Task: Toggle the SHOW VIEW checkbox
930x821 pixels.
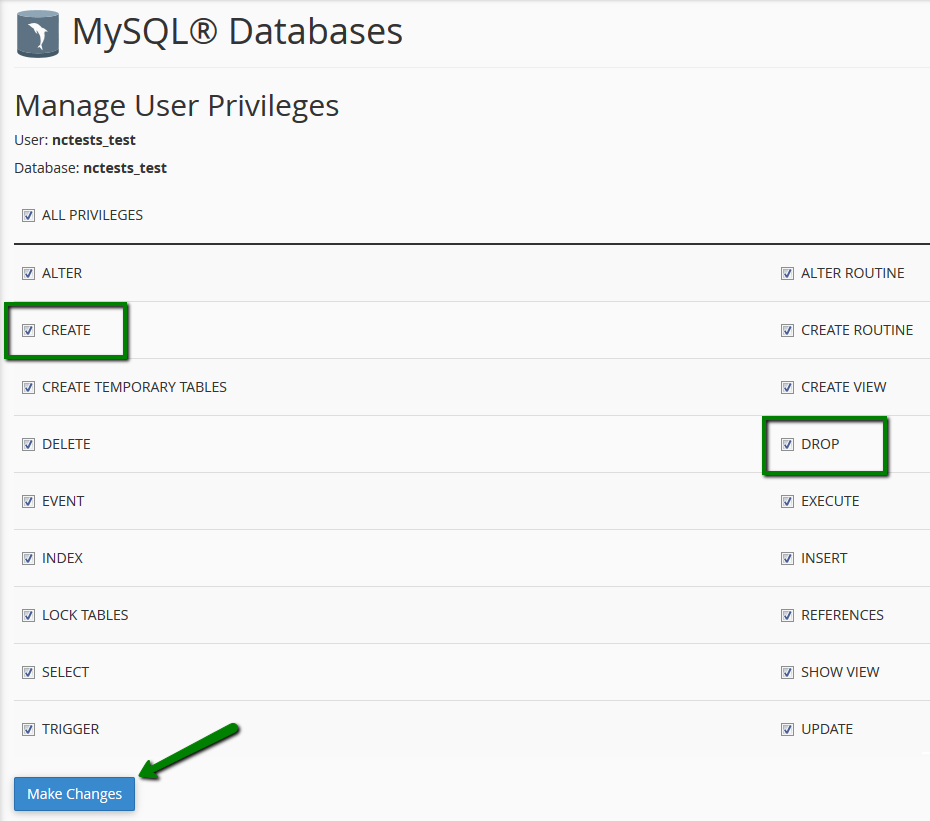Action: coord(787,672)
